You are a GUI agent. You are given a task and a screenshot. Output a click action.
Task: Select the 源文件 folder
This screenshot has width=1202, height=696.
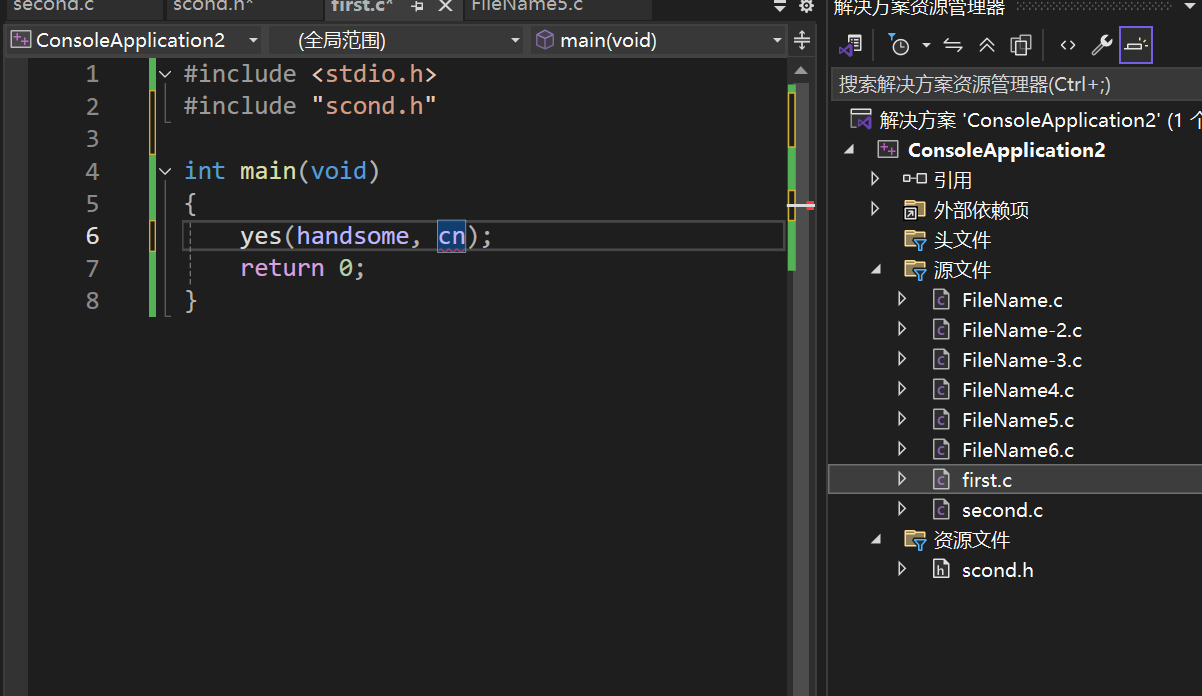coord(961,270)
